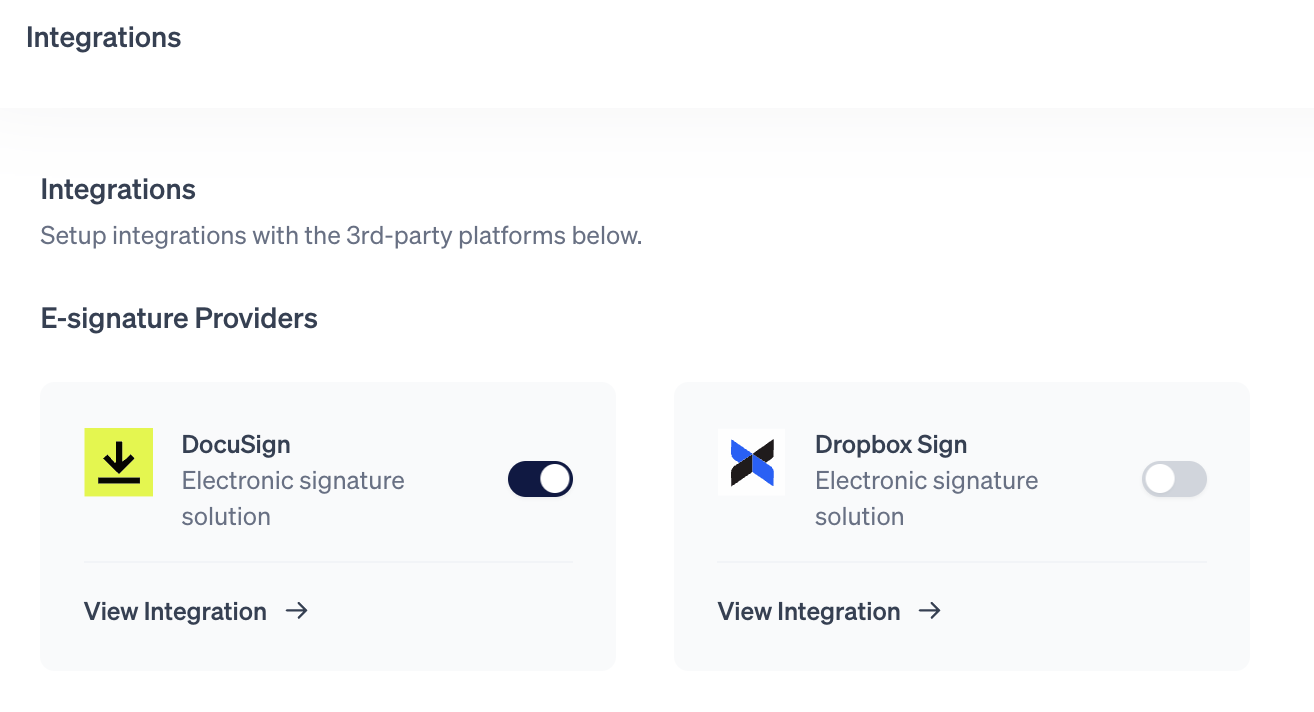The image size is (1314, 712).
Task: Open View Integration for DocuSign
Action: point(176,611)
